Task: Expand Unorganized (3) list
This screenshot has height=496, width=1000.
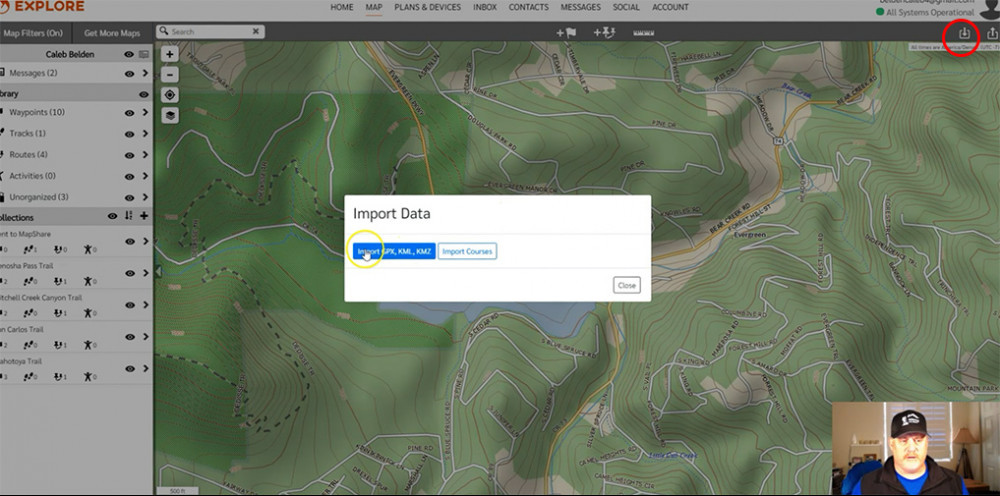Action: pos(145,197)
